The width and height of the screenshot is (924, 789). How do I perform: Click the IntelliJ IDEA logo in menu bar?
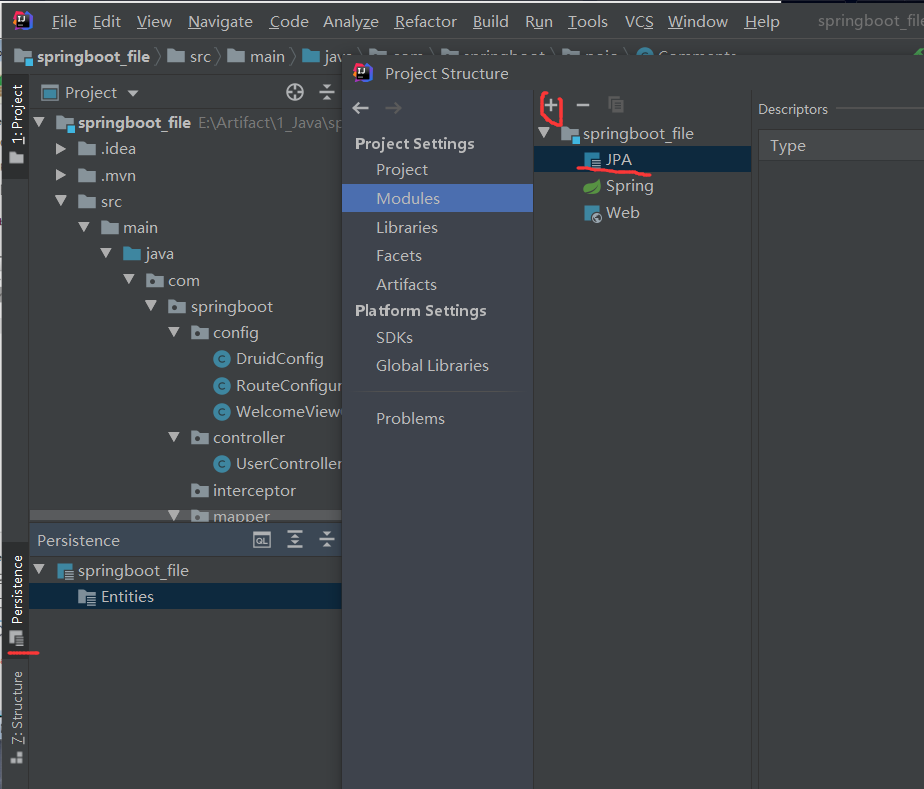(22, 21)
